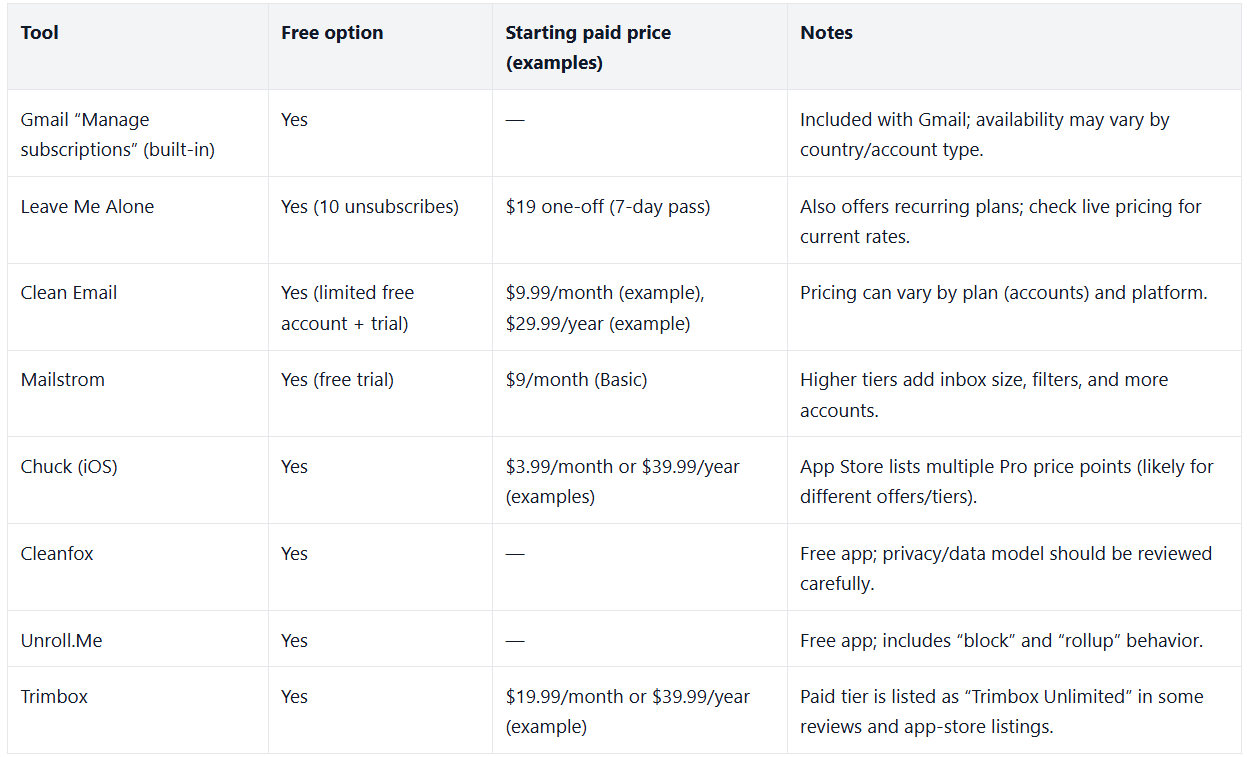Image resolution: width=1247 pixels, height=757 pixels.
Task: Select the Gmail "Manage subscriptions" tool cell
Action: (x=117, y=134)
